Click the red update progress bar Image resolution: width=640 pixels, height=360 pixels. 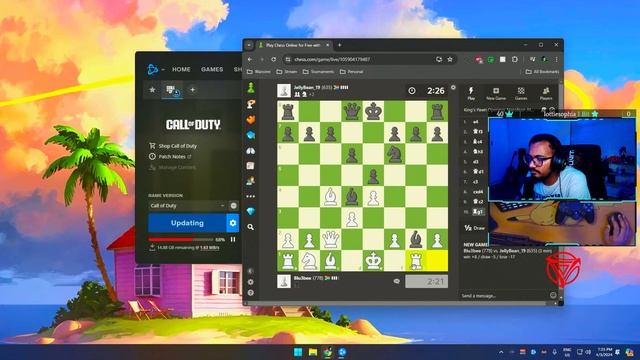pos(181,239)
